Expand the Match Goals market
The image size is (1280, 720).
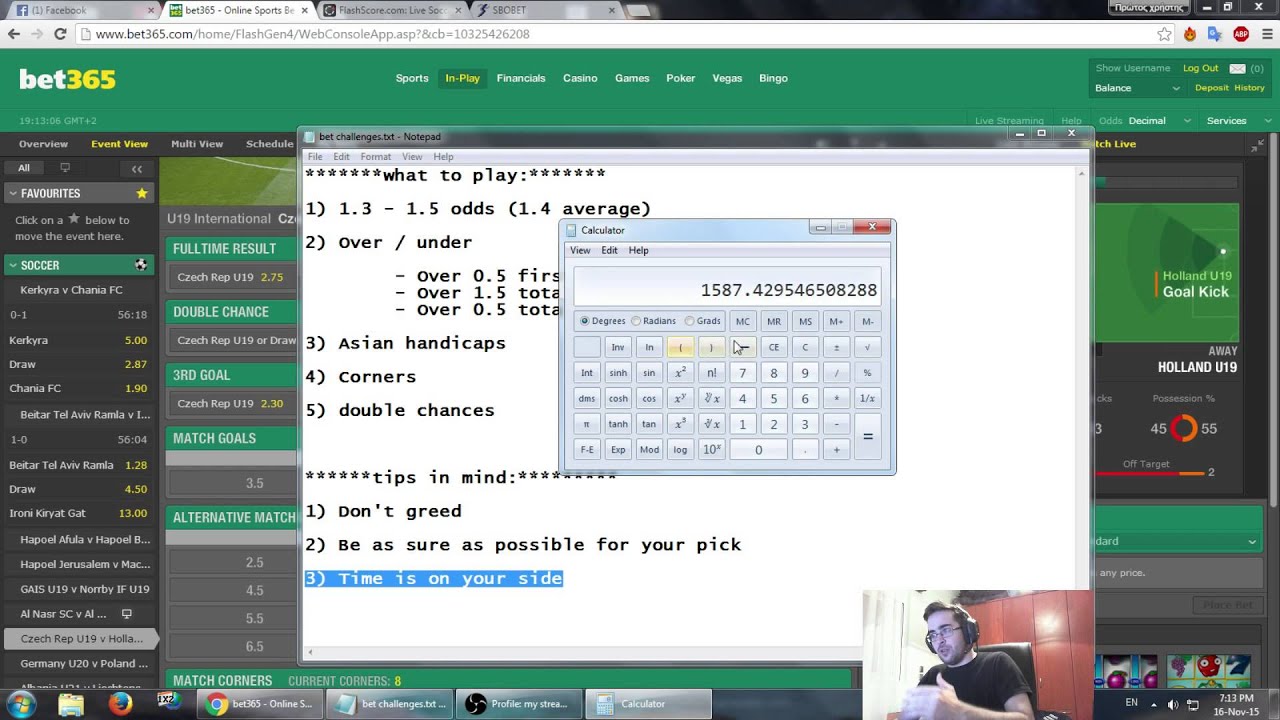click(x=232, y=438)
